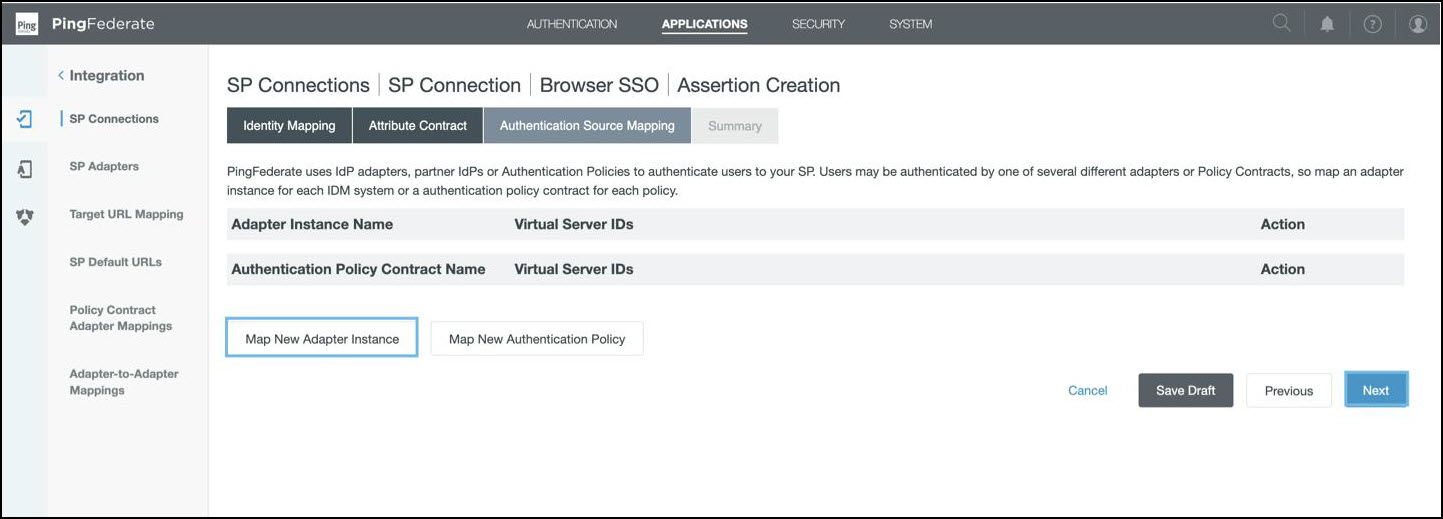Viewport: 1443px width, 519px height.
Task: Click the help question mark icon
Action: click(1372, 24)
